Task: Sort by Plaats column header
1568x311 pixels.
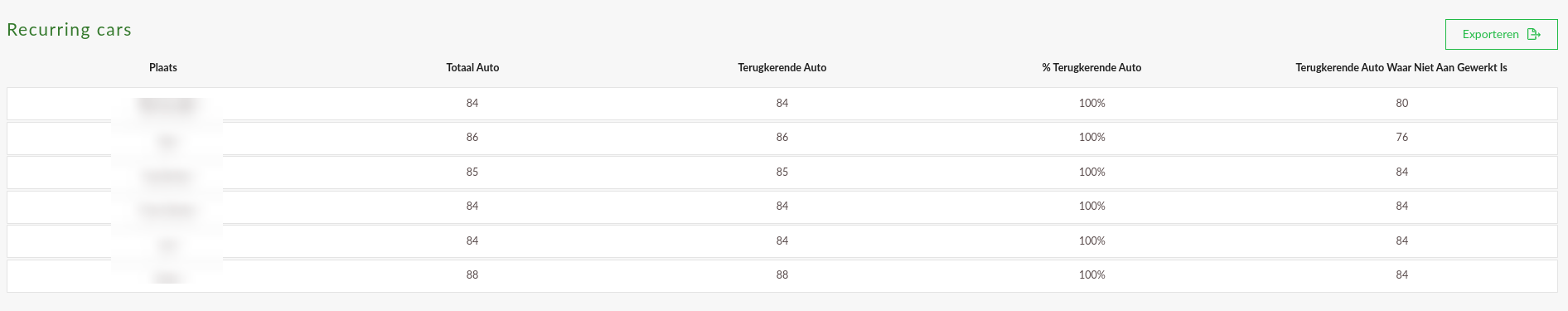Action: [163, 68]
